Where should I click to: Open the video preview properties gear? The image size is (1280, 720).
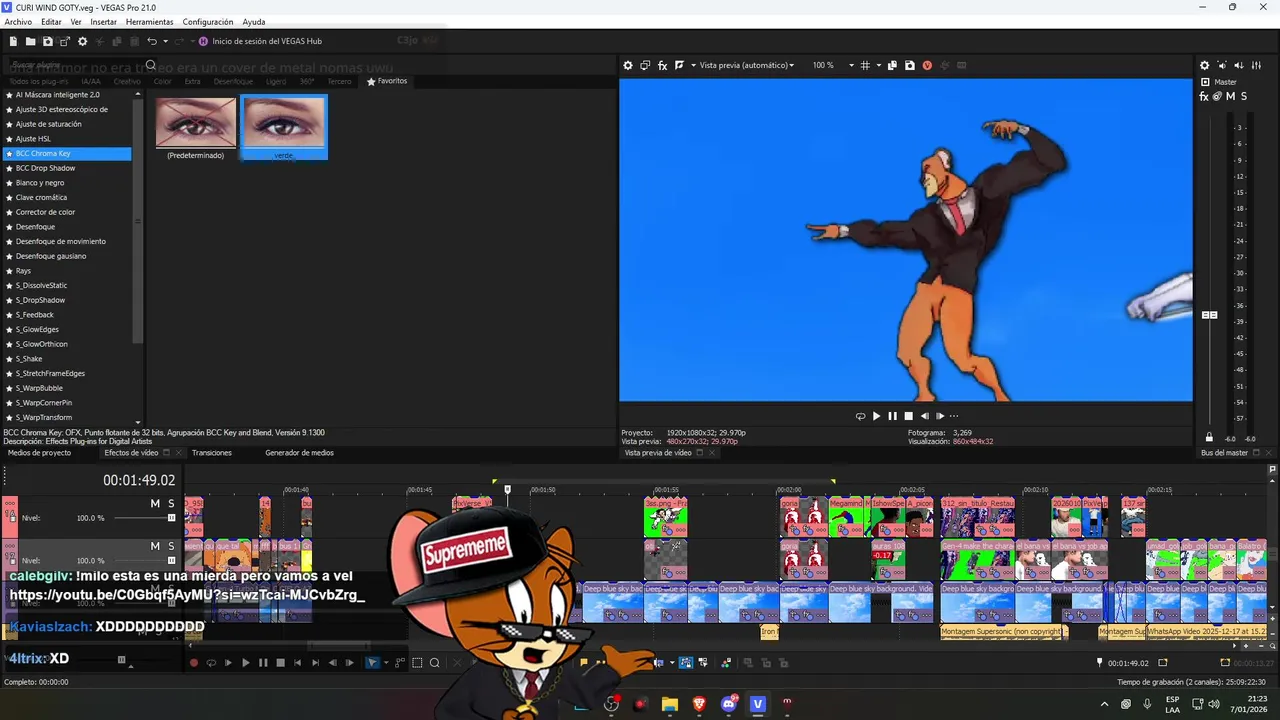(628, 65)
